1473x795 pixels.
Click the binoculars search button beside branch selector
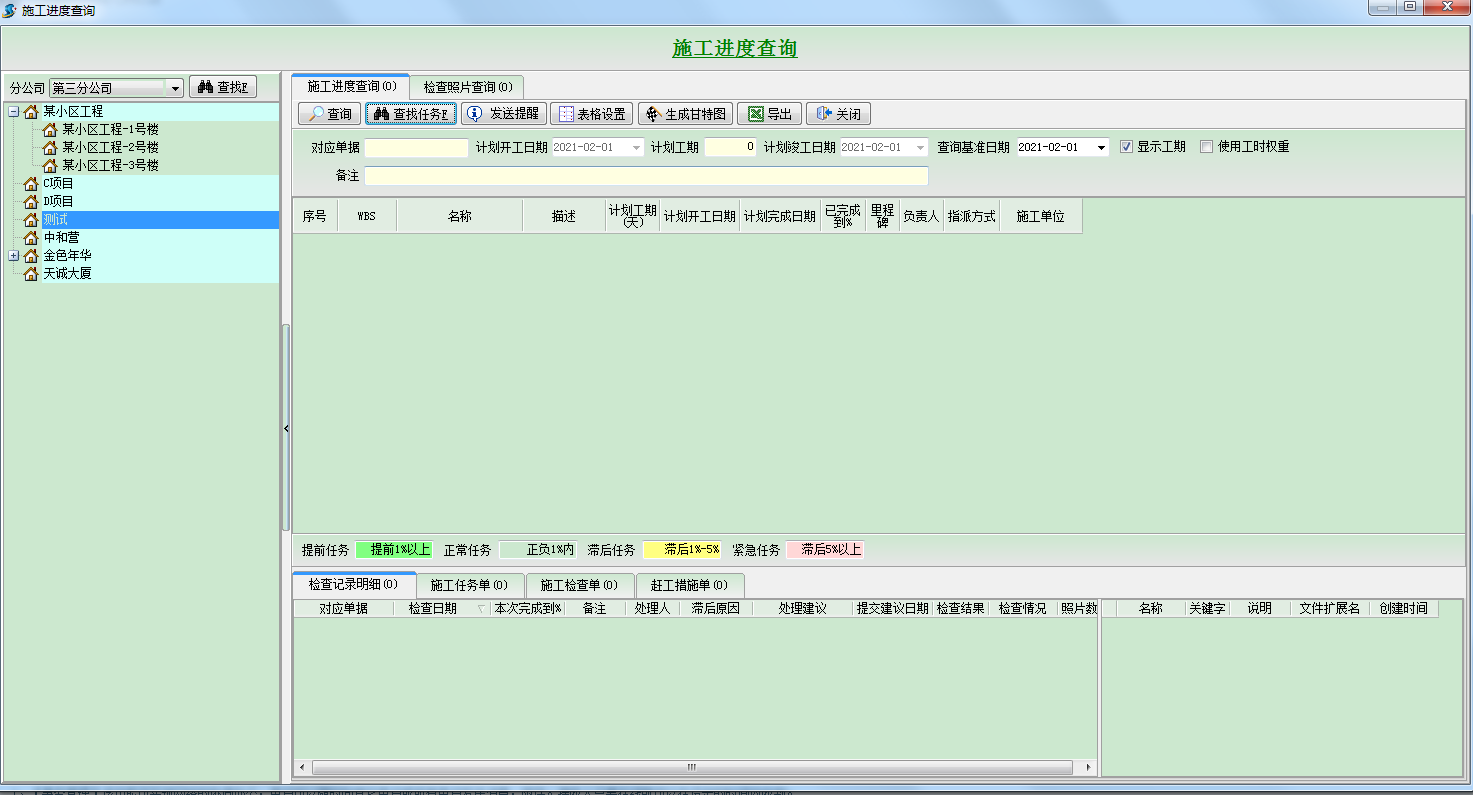tap(222, 88)
